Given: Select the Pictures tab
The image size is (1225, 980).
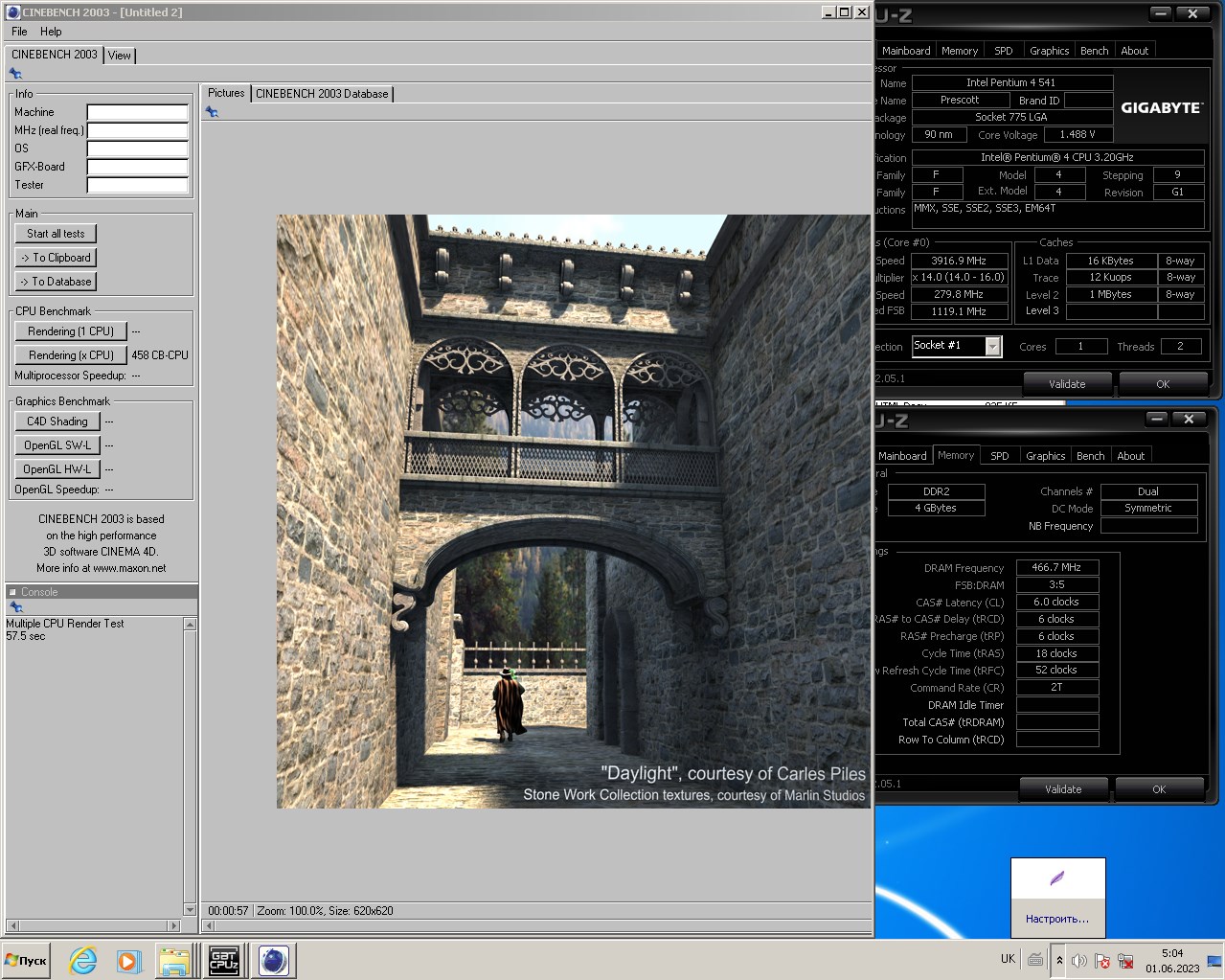Looking at the screenshot, I should click(226, 93).
